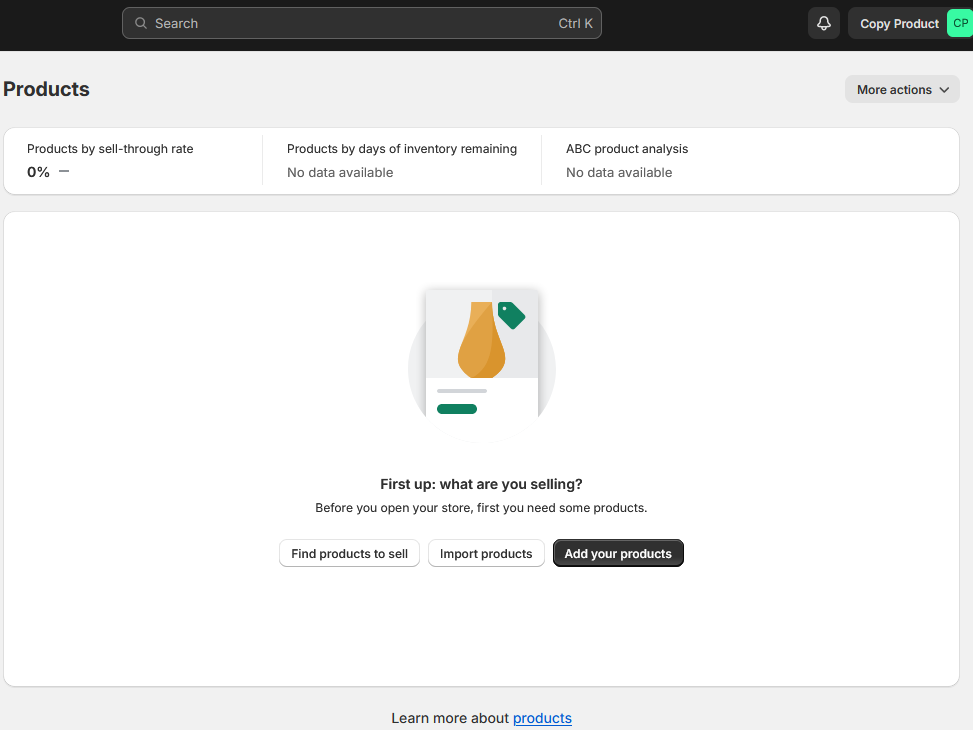
Task: Click the Products page heading
Action: click(x=47, y=89)
